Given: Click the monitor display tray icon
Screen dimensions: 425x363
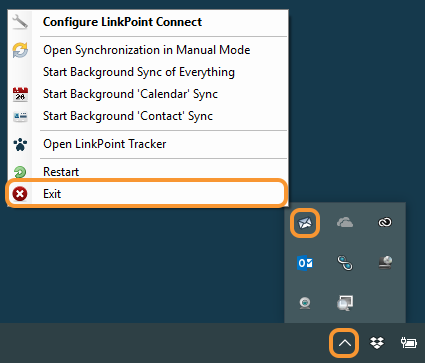Looking at the screenshot, I should [x=345, y=303].
